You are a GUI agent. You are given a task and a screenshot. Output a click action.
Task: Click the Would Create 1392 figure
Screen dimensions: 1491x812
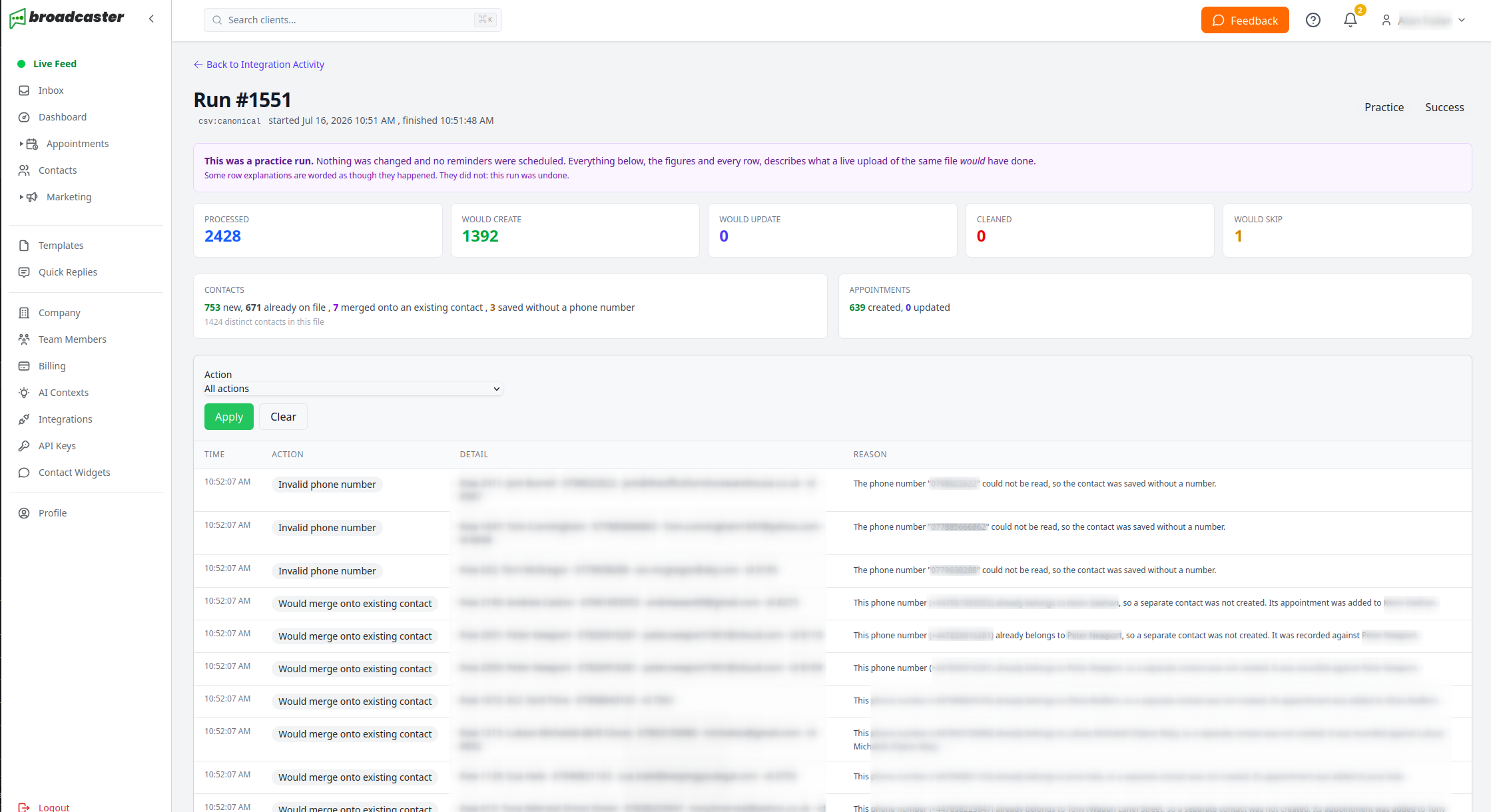[x=480, y=236]
